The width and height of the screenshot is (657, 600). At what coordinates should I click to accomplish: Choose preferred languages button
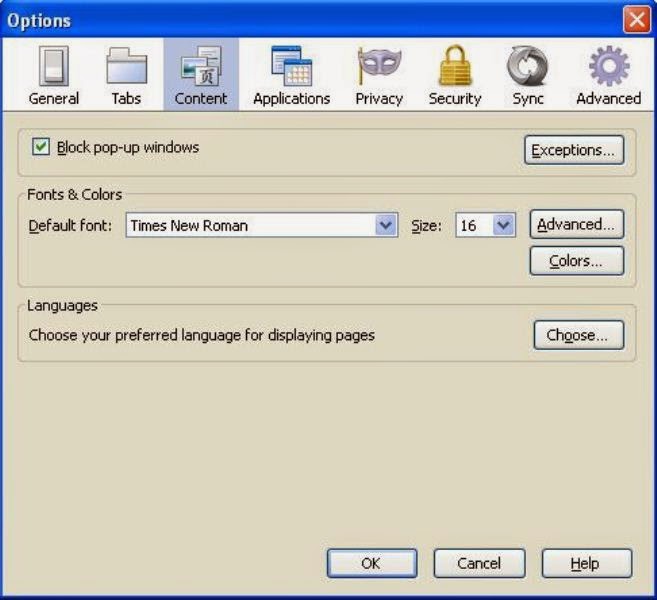(x=579, y=335)
